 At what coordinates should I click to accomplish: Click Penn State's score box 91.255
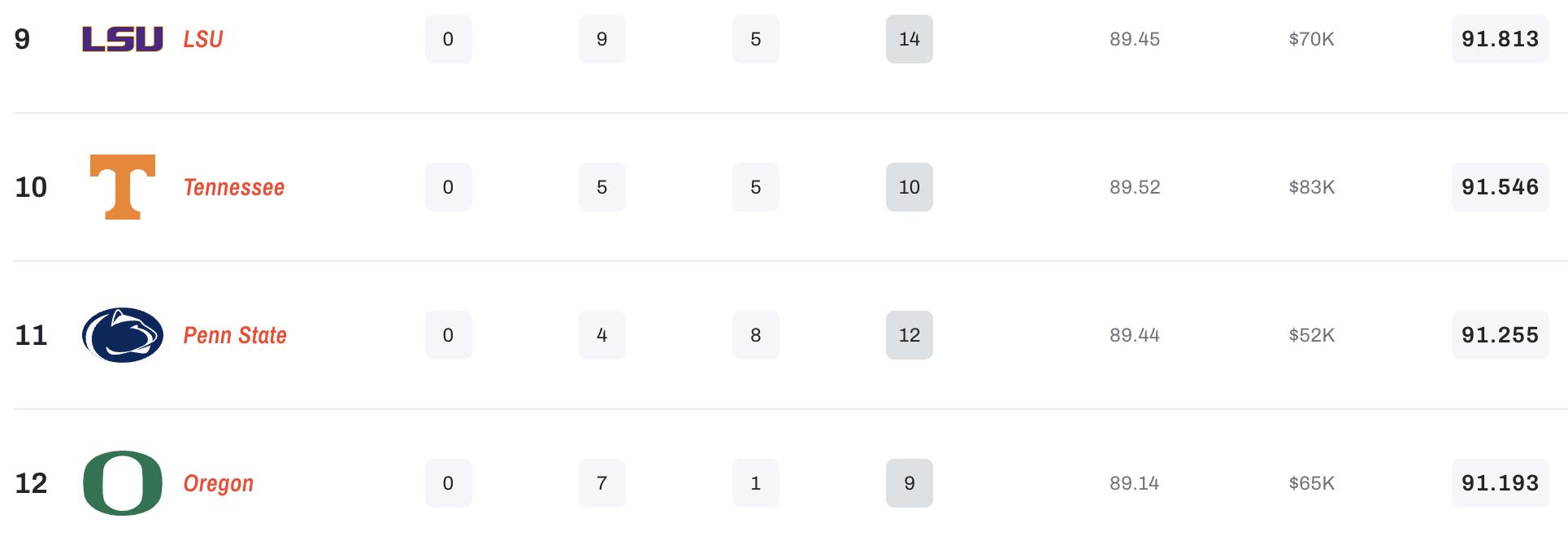(1501, 335)
